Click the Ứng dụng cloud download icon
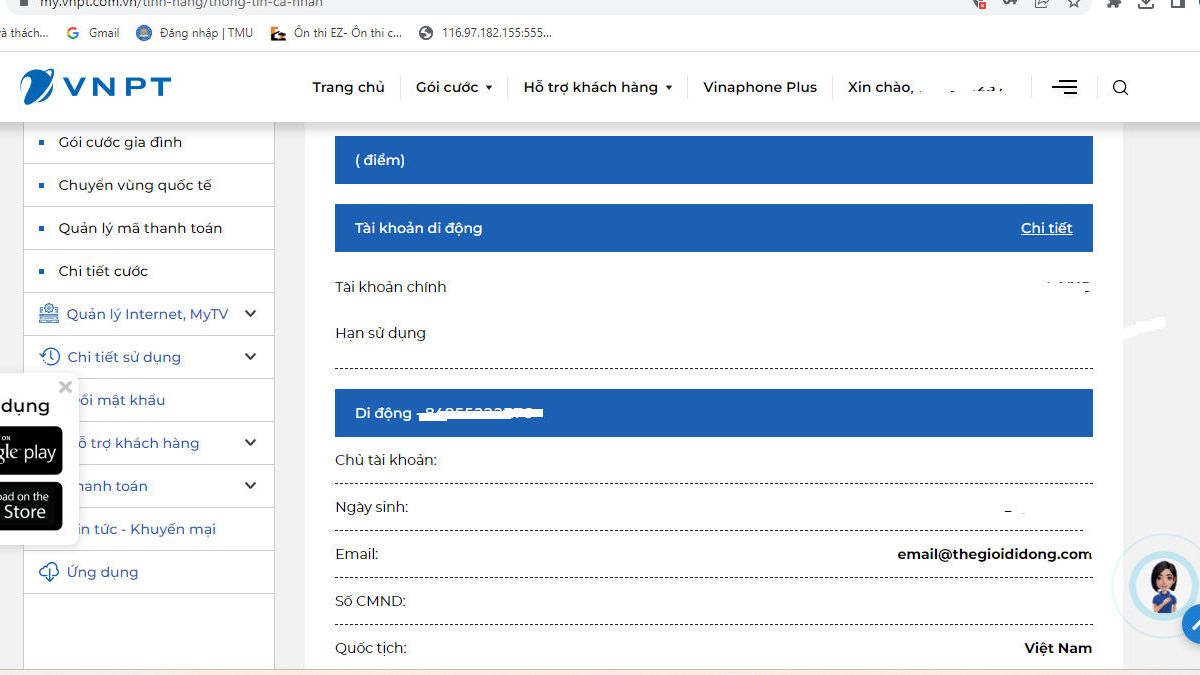The width and height of the screenshot is (1200, 675). [48, 572]
